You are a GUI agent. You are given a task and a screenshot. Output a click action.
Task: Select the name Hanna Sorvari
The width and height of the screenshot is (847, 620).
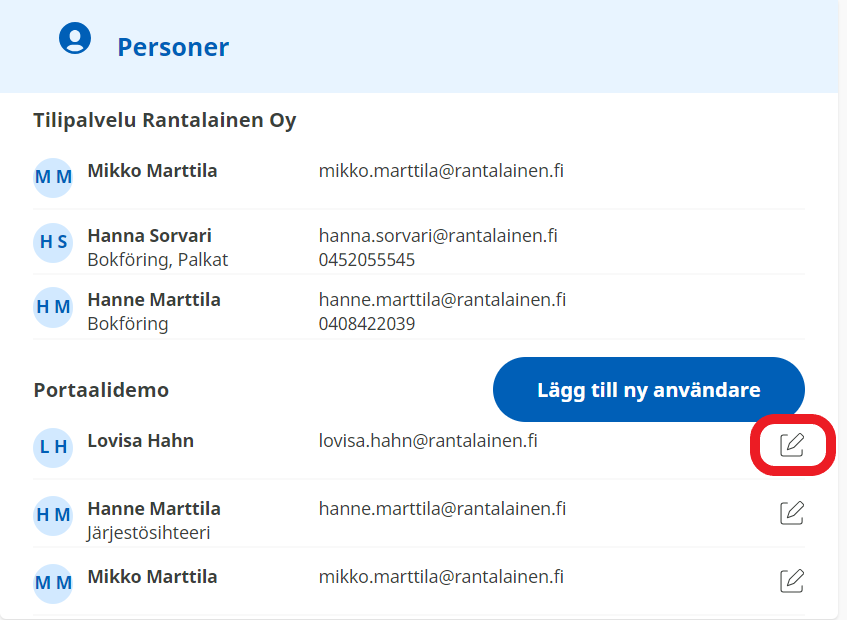149,236
